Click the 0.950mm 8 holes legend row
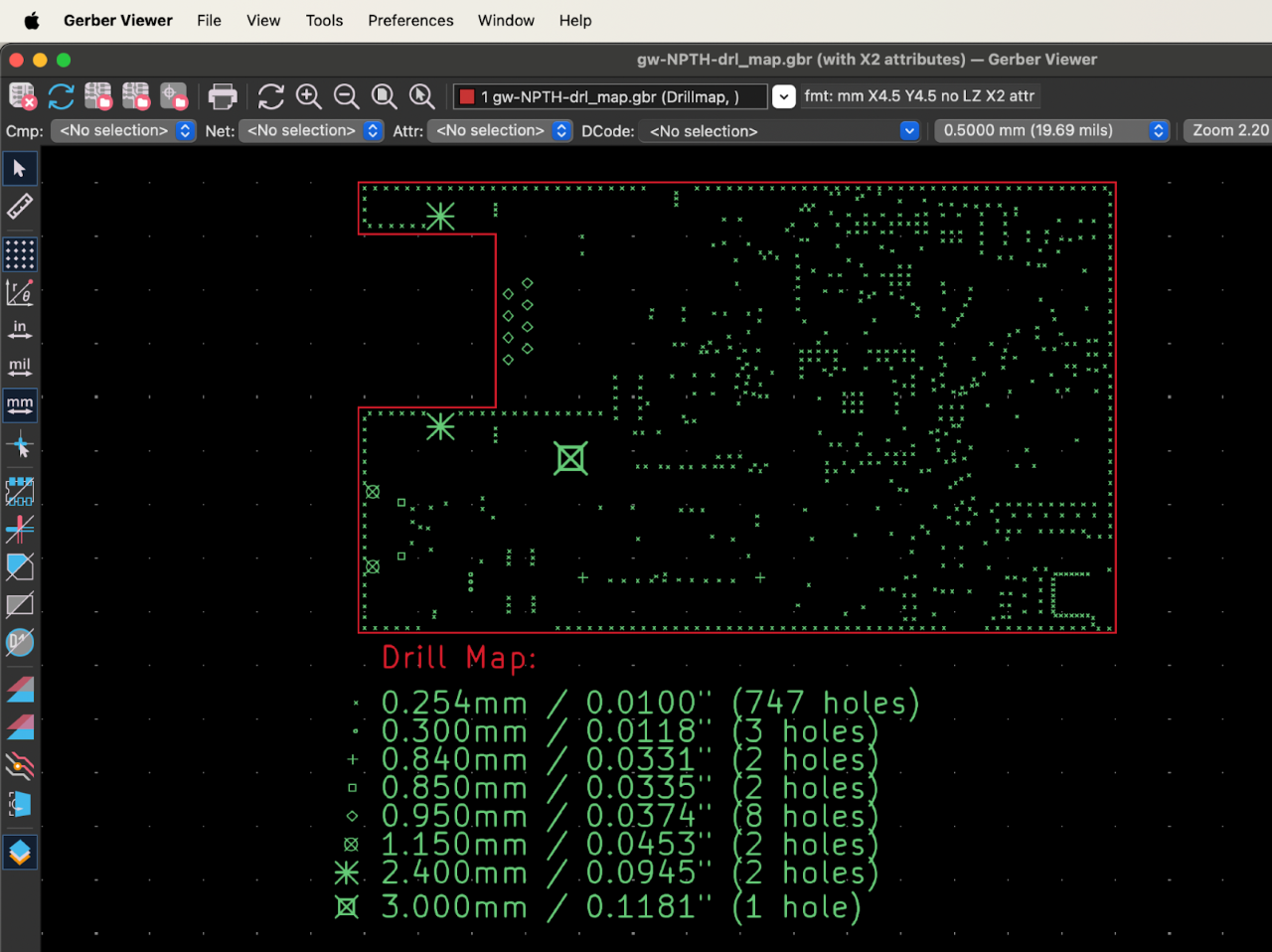 click(x=613, y=816)
